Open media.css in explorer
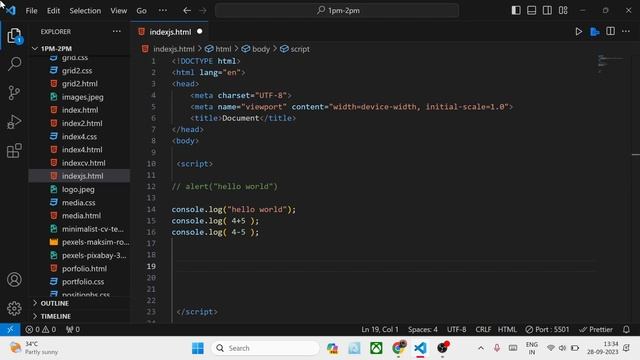Image resolution: width=640 pixels, height=360 pixels. [x=78, y=202]
